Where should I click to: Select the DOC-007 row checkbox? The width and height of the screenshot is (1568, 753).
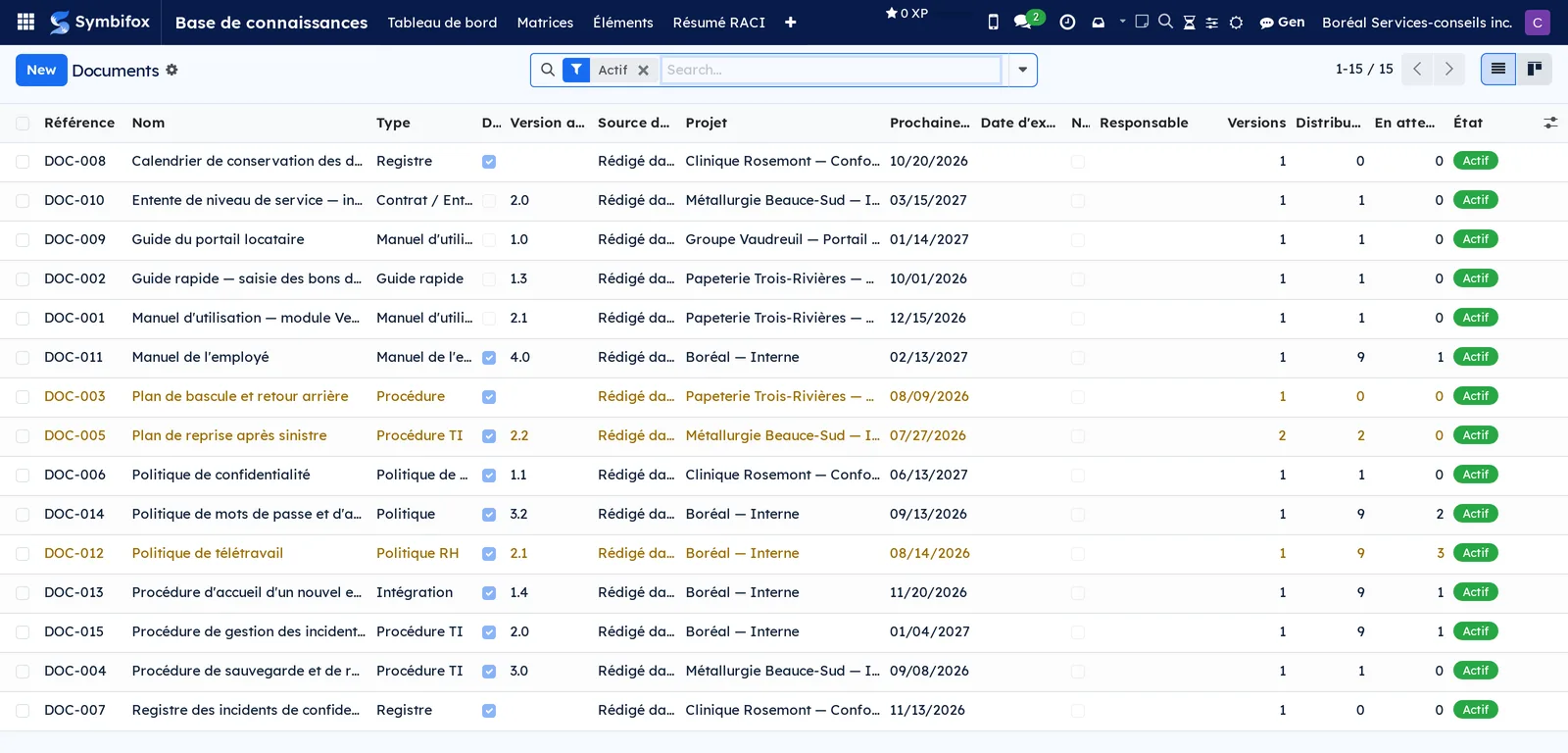[x=23, y=710]
